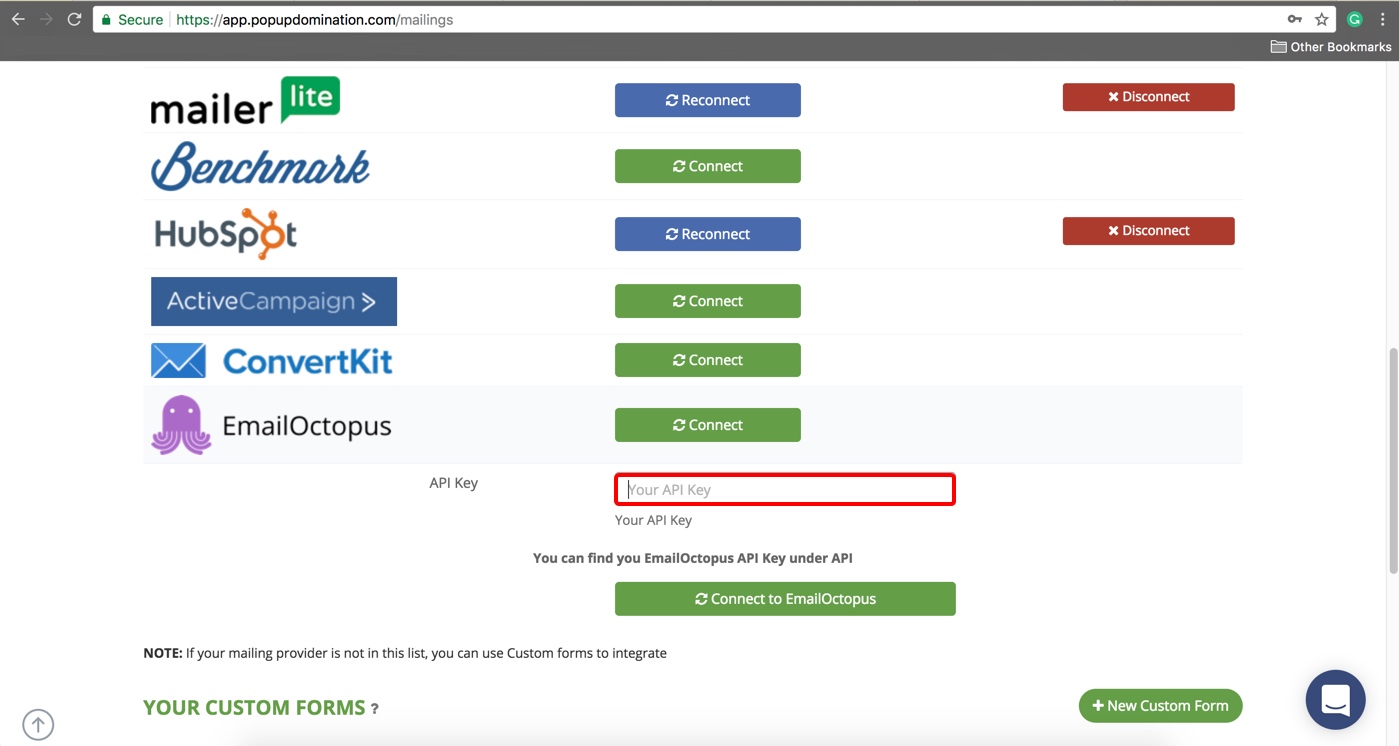This screenshot has width=1399, height=746.
Task: Click Connect in the EmailOctopus row
Action: 708,425
